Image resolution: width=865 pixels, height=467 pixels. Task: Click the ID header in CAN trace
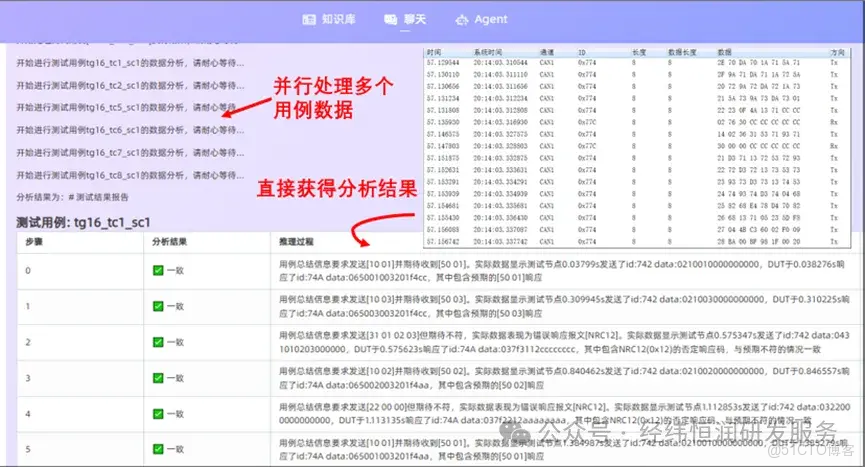pyautogui.click(x=581, y=52)
